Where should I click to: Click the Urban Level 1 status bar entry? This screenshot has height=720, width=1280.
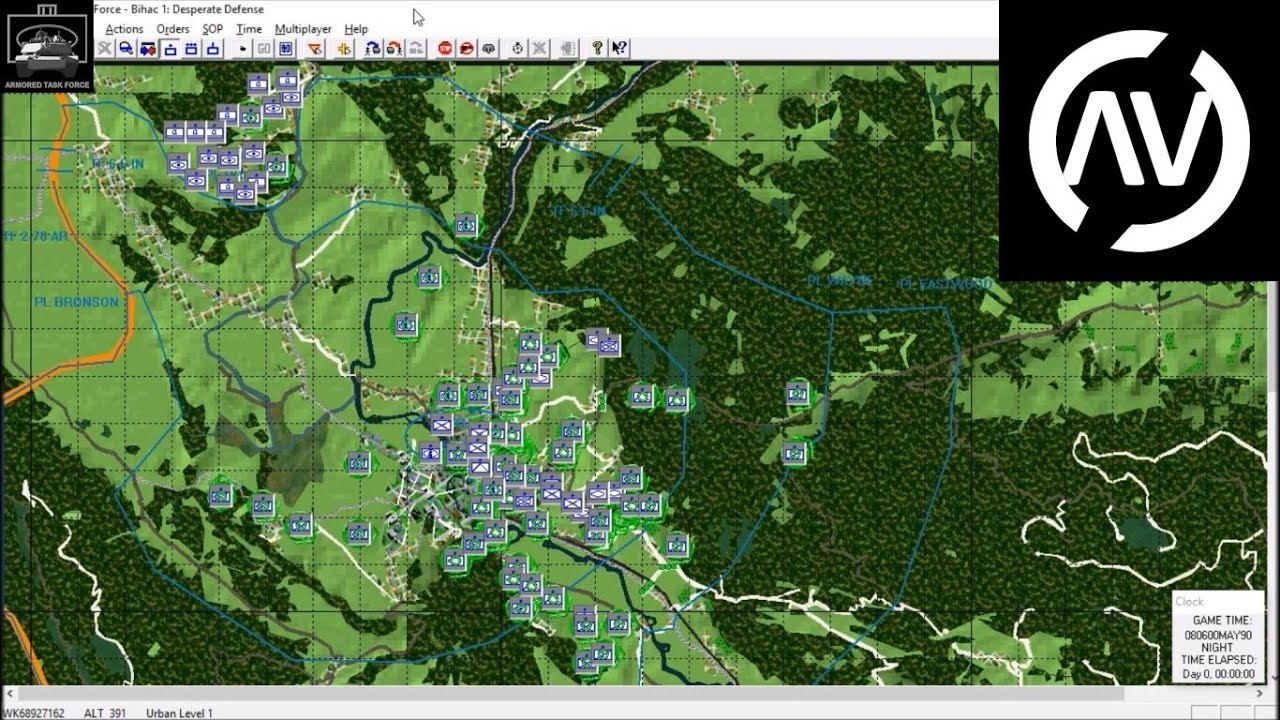180,713
